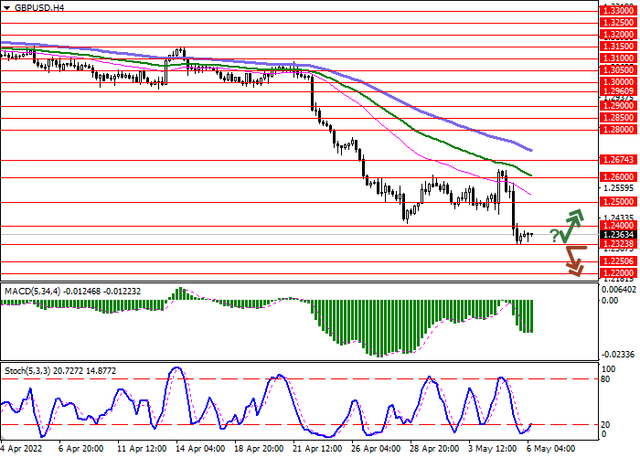This screenshot has width=640, height=457.
Task: Click the GBPUSD,H4 chart title
Action: tap(39, 8)
